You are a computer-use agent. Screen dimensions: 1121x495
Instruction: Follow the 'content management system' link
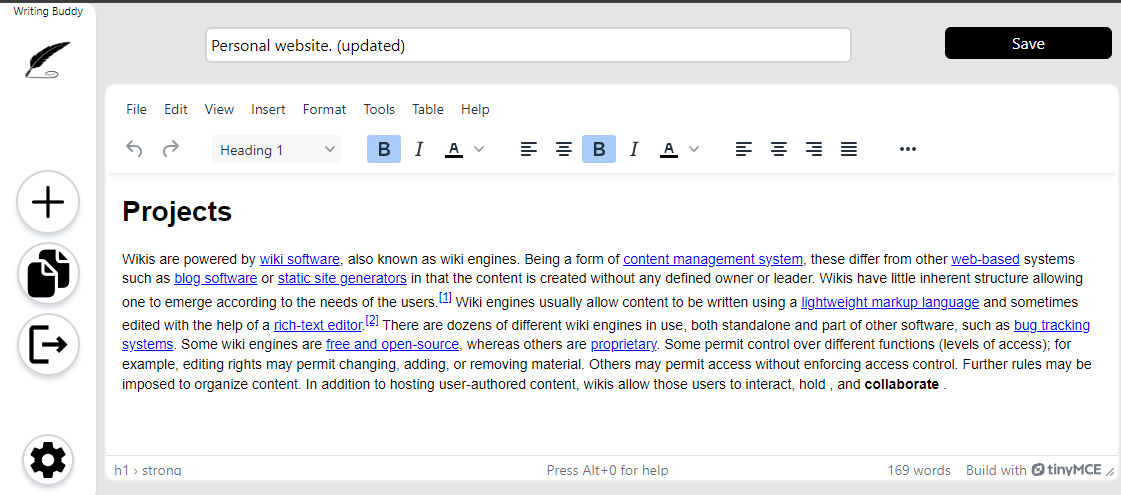712,259
